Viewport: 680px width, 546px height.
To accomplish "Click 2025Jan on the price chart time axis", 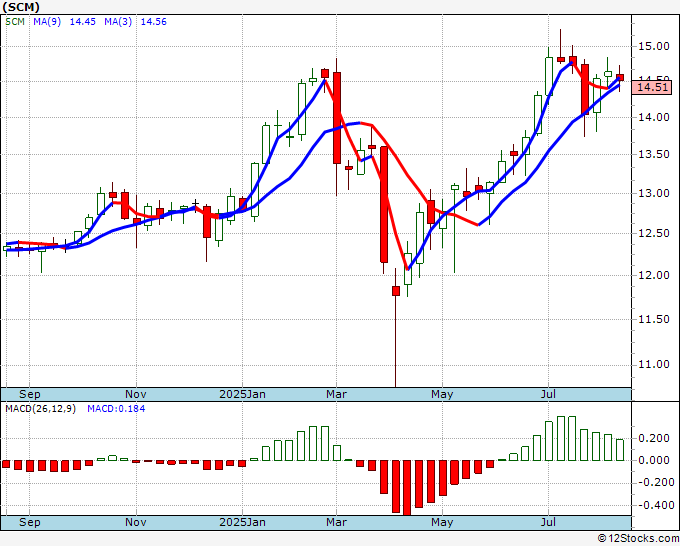I will tap(242, 394).
